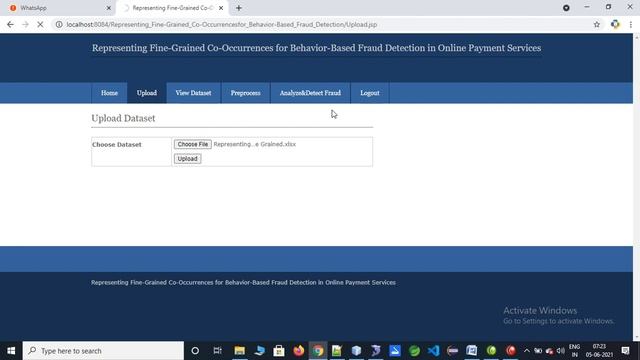
Task: Open Chrome three-dot menu
Action: [631, 24]
